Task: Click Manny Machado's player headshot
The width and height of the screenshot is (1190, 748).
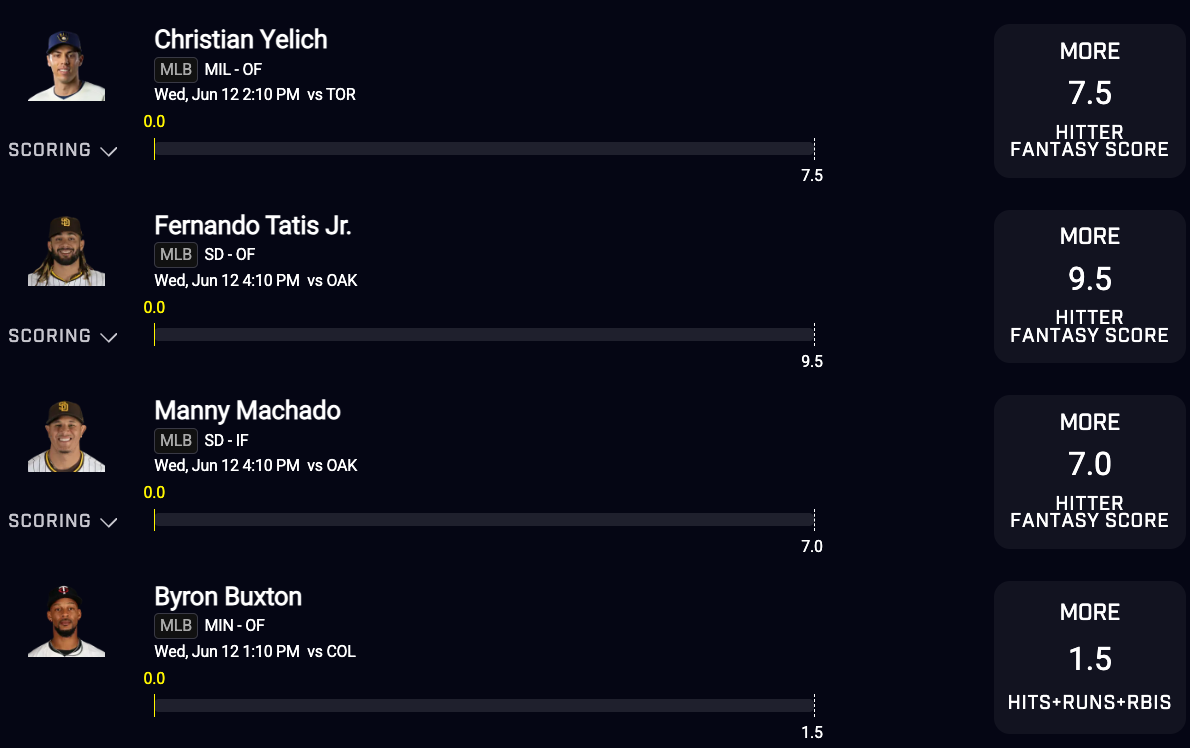Action: click(66, 436)
